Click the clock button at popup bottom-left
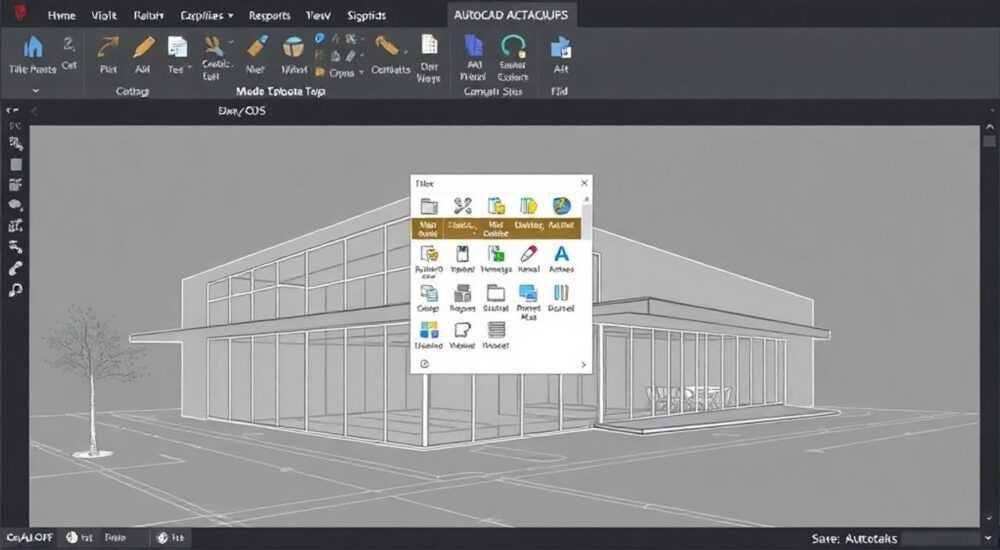Screen dimensions: 1000x550 click(425, 364)
